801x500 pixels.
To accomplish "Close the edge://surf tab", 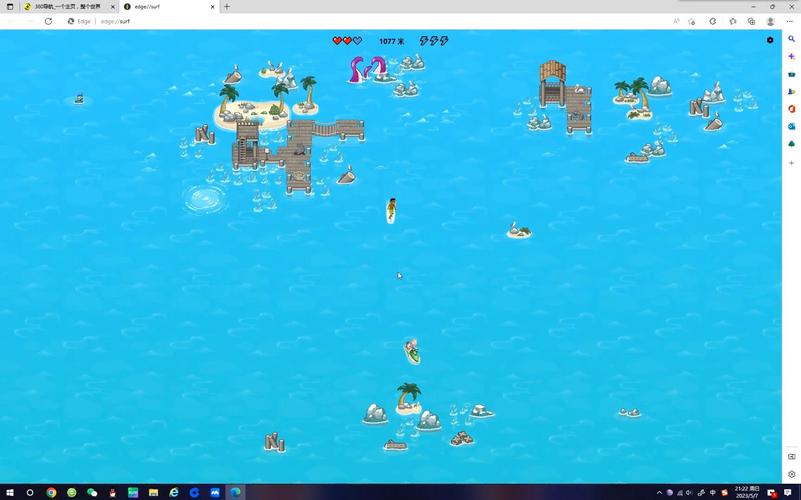I will (213, 7).
